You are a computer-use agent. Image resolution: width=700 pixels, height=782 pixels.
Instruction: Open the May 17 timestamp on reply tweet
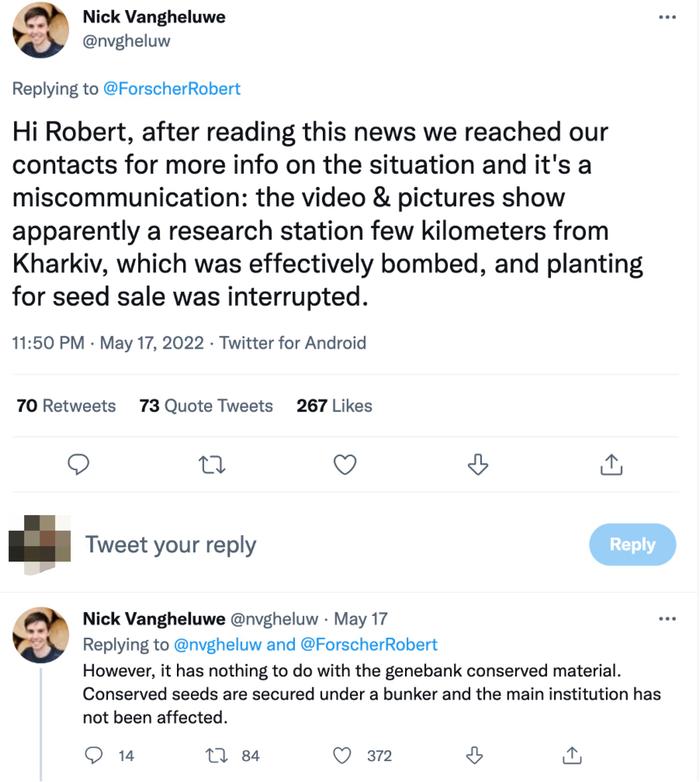[360, 619]
